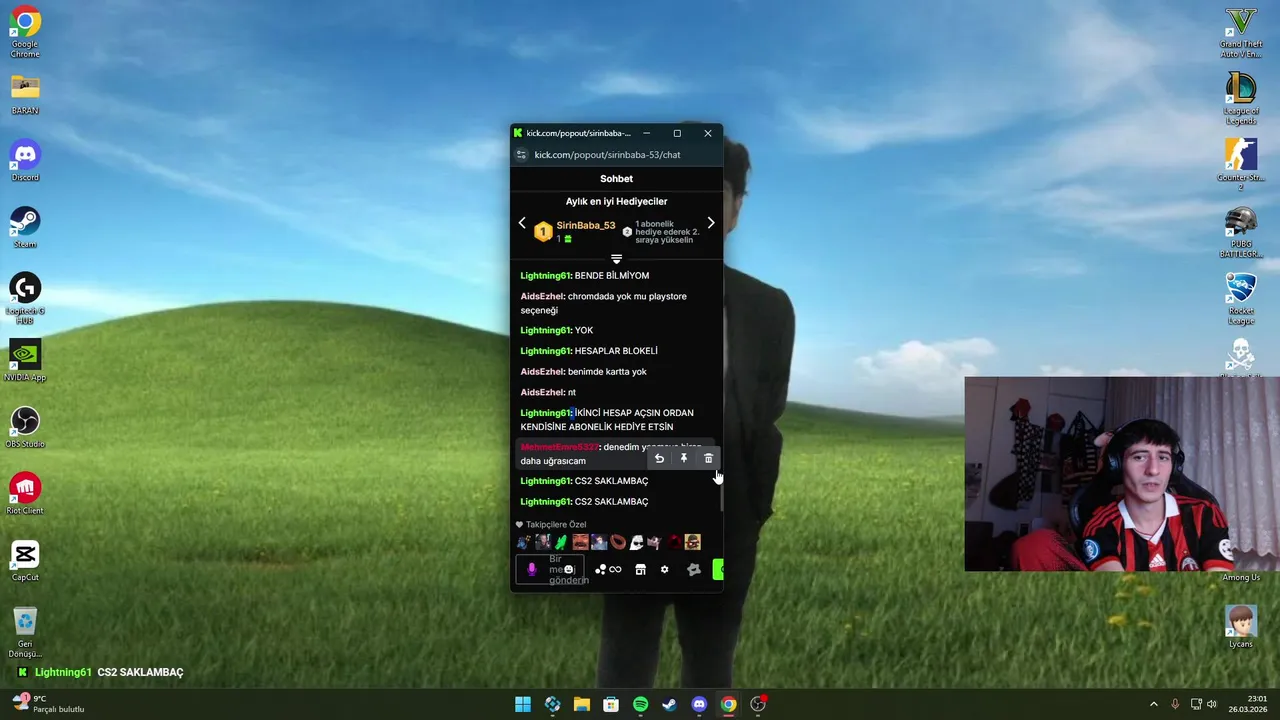Switch to OBS in the taskbar
The height and width of the screenshot is (720, 1280).
[758, 704]
